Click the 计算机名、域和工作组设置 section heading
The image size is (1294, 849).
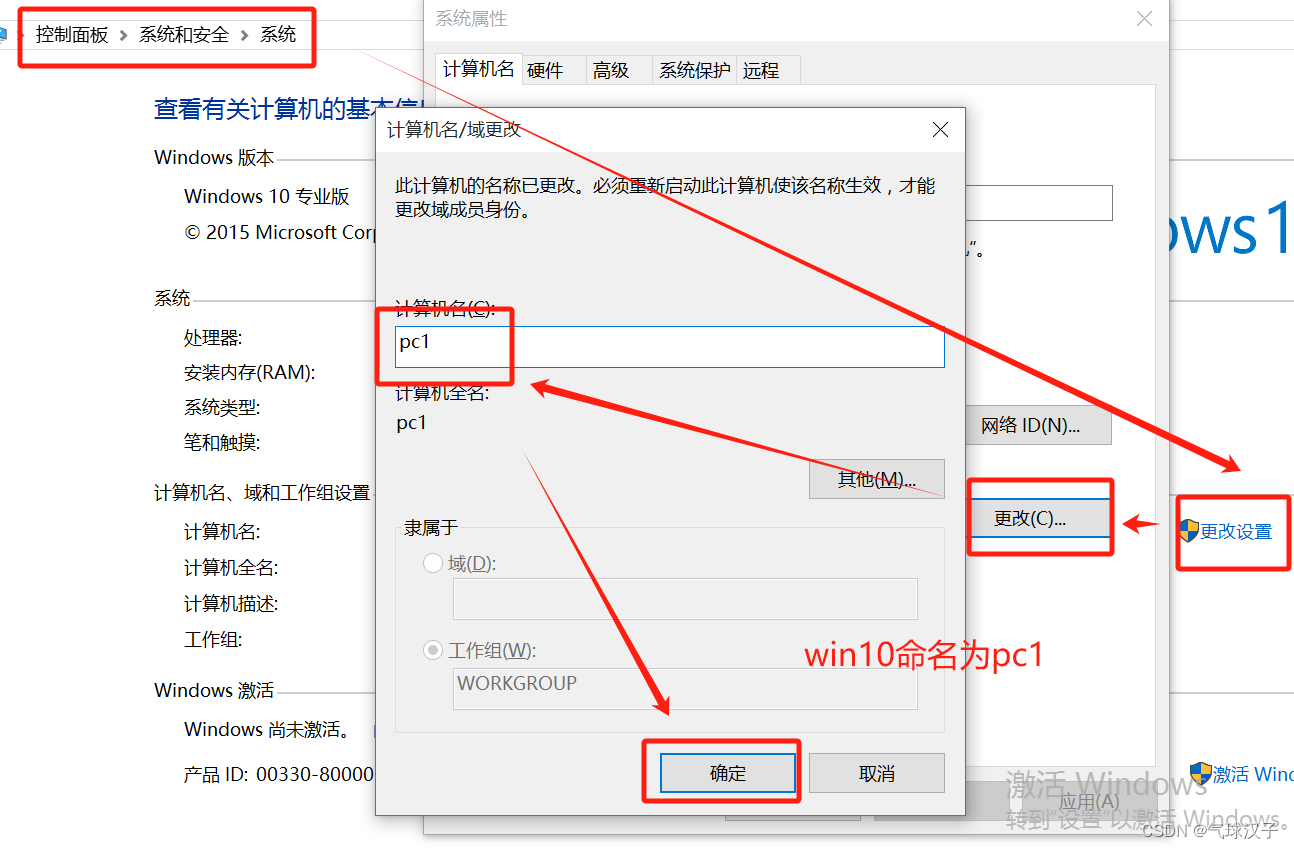point(262,493)
